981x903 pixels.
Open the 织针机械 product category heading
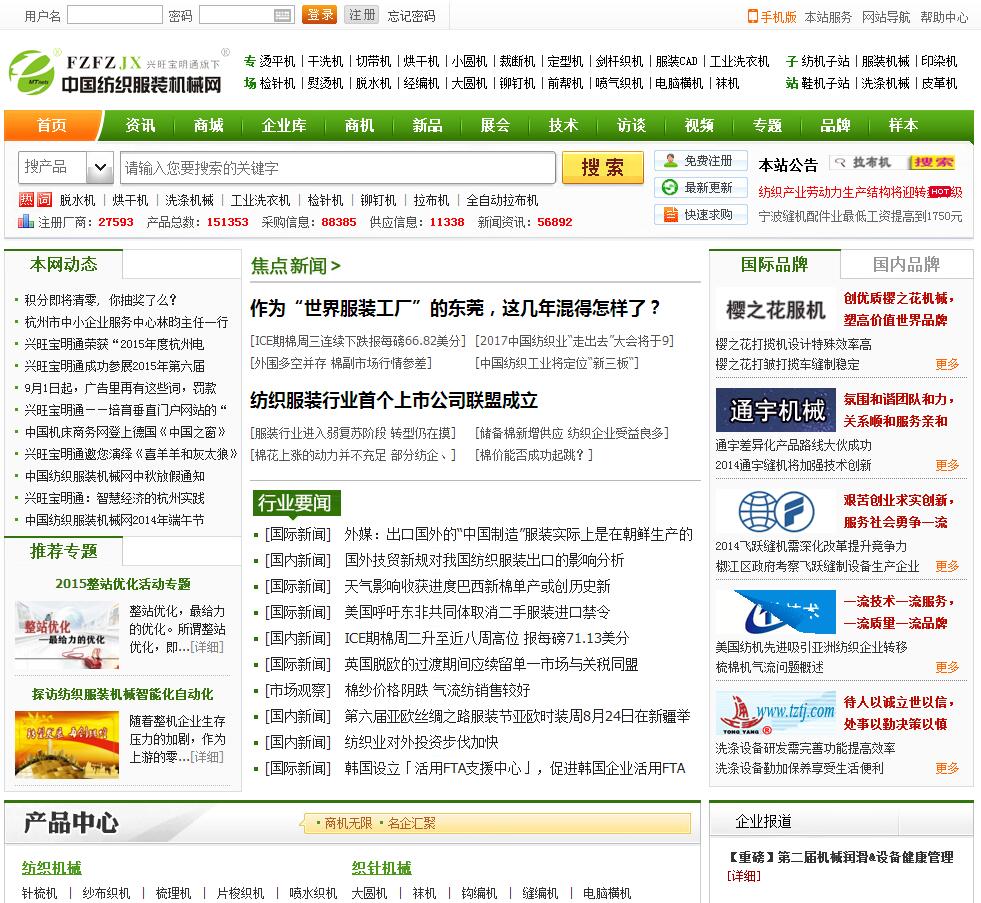point(381,868)
